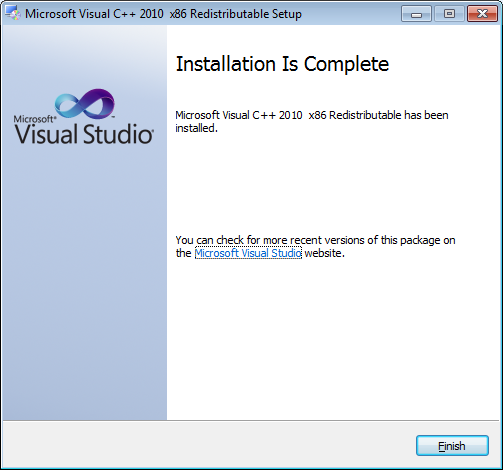The width and height of the screenshot is (503, 470).
Task: Click the "You can check for more recent versions" sentence
Action: [x=315, y=246]
